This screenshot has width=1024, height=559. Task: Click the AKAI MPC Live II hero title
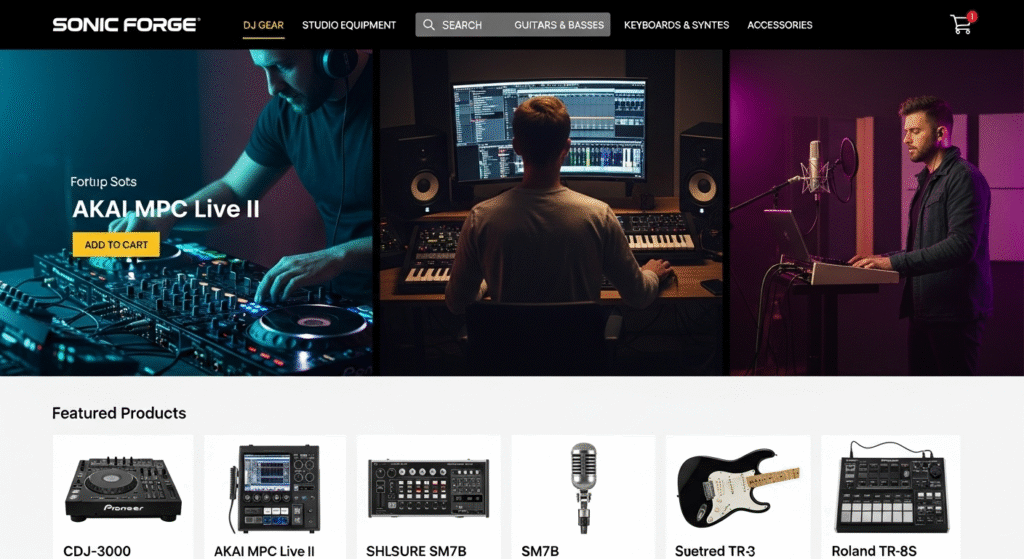(x=166, y=209)
